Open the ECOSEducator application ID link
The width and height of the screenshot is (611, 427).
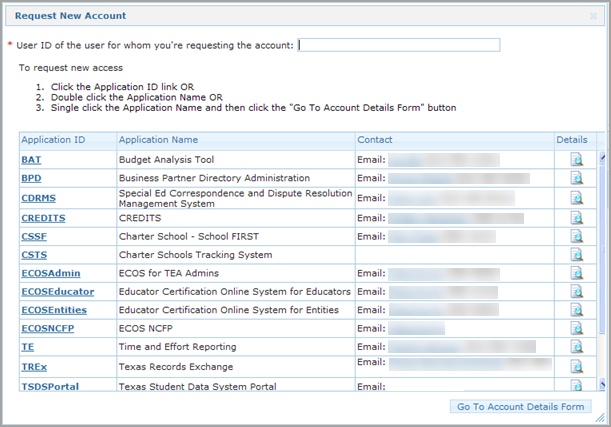point(57,292)
